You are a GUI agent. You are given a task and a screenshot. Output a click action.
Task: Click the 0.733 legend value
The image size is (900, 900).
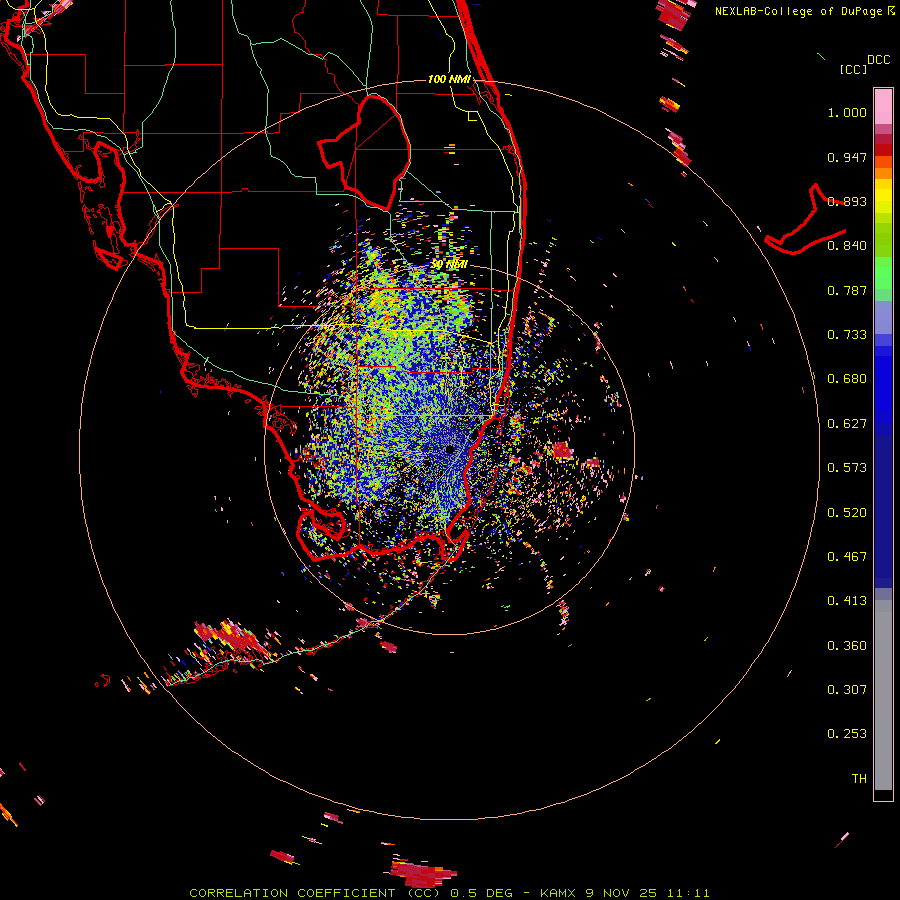tap(847, 335)
